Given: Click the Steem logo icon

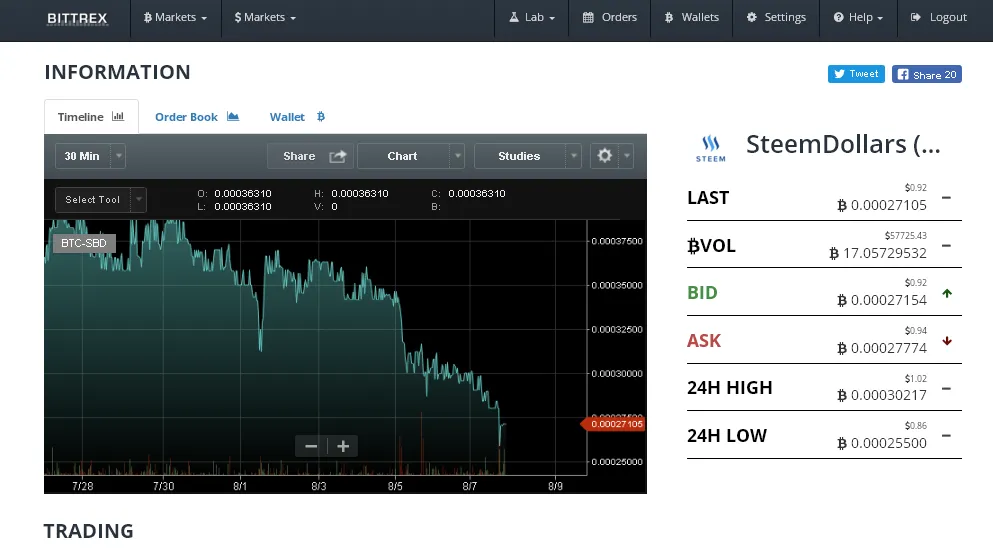Looking at the screenshot, I should (x=711, y=149).
